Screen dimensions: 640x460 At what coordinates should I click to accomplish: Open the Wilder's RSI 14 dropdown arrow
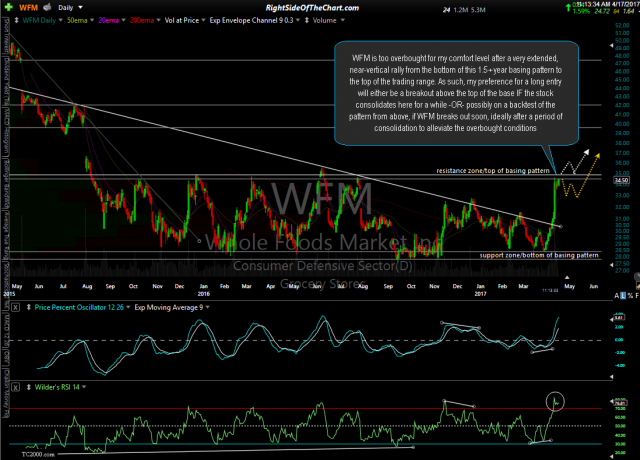[x=84, y=387]
